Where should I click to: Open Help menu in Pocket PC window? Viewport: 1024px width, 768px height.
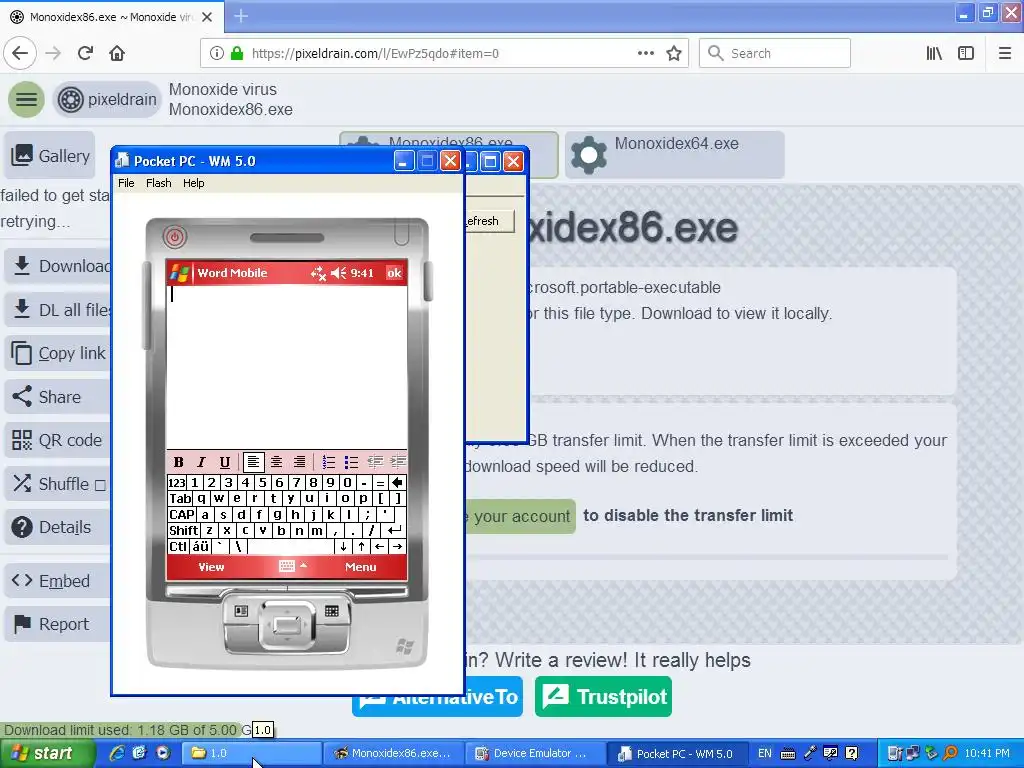[193, 183]
